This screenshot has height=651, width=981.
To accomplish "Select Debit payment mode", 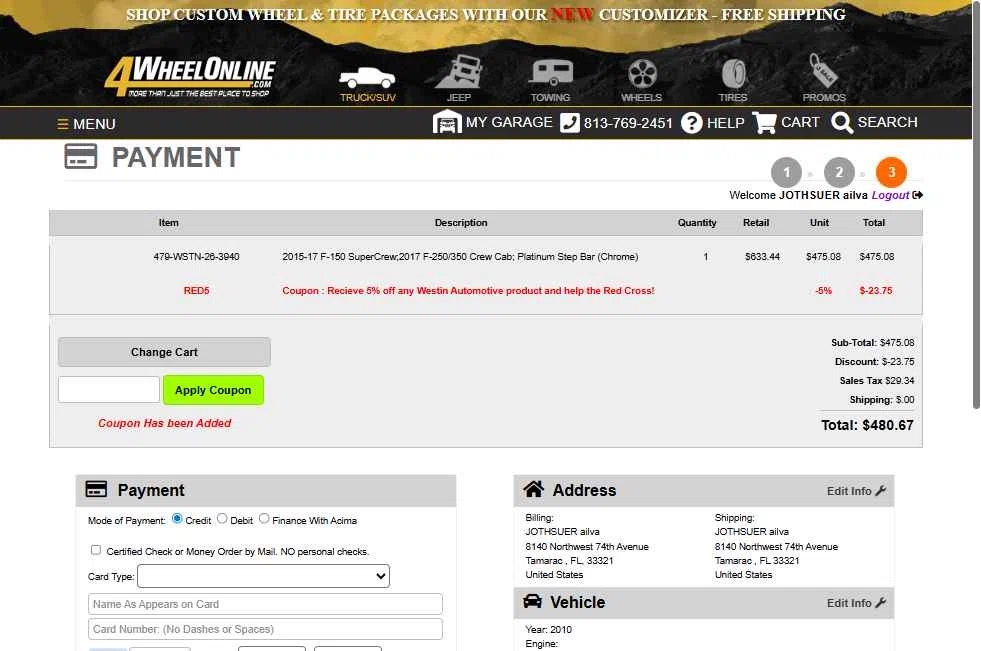I will coord(222,518).
